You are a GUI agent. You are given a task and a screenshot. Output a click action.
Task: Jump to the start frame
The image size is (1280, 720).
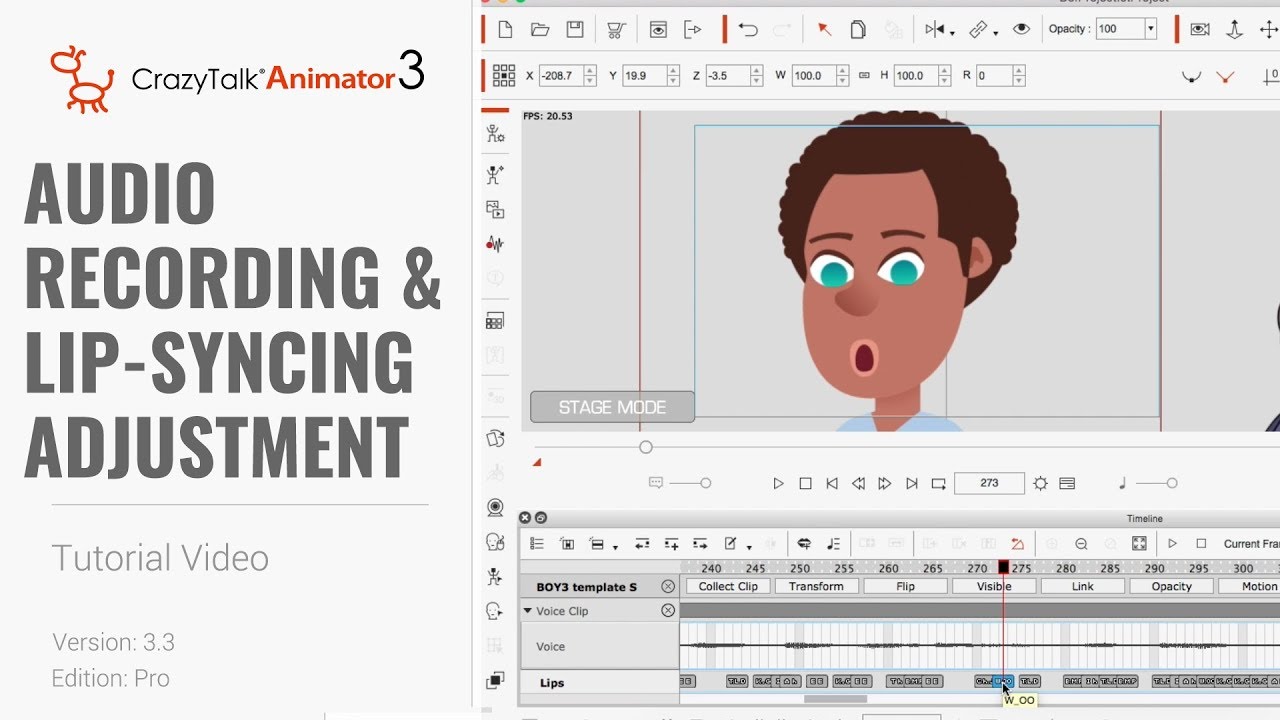pyautogui.click(x=832, y=483)
